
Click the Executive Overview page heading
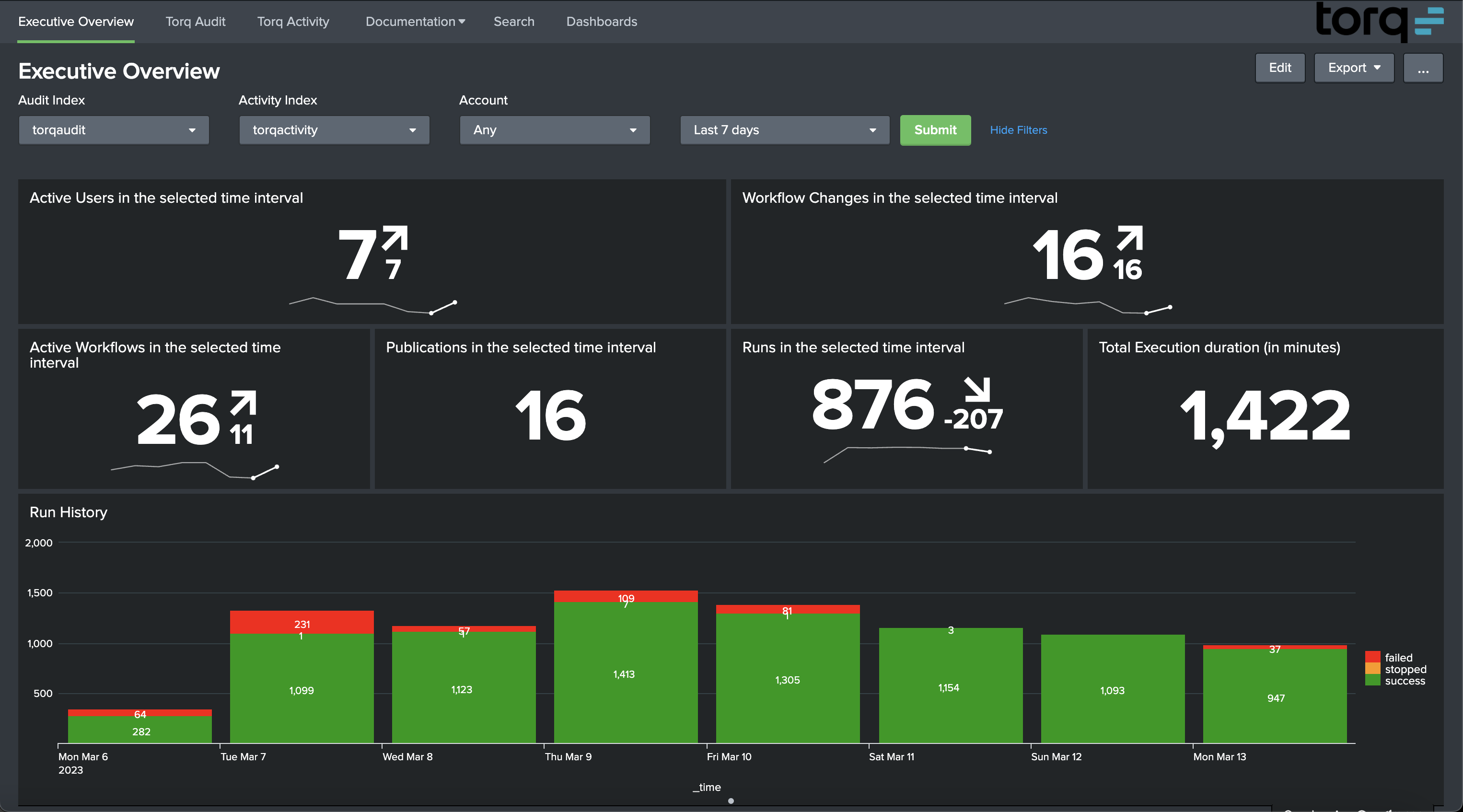[x=119, y=71]
